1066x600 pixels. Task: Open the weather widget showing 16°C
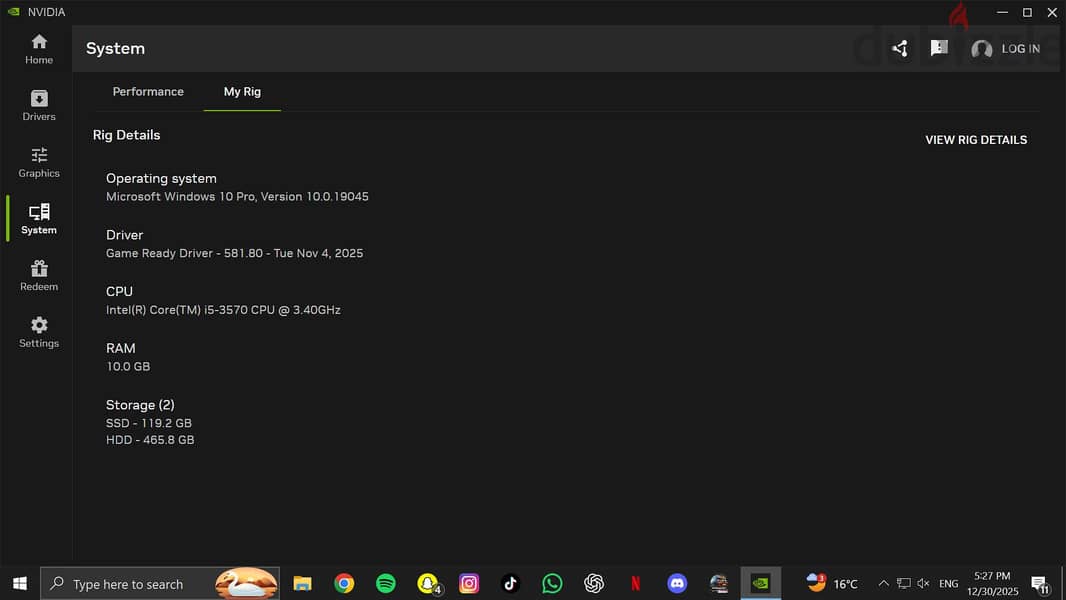tap(832, 584)
